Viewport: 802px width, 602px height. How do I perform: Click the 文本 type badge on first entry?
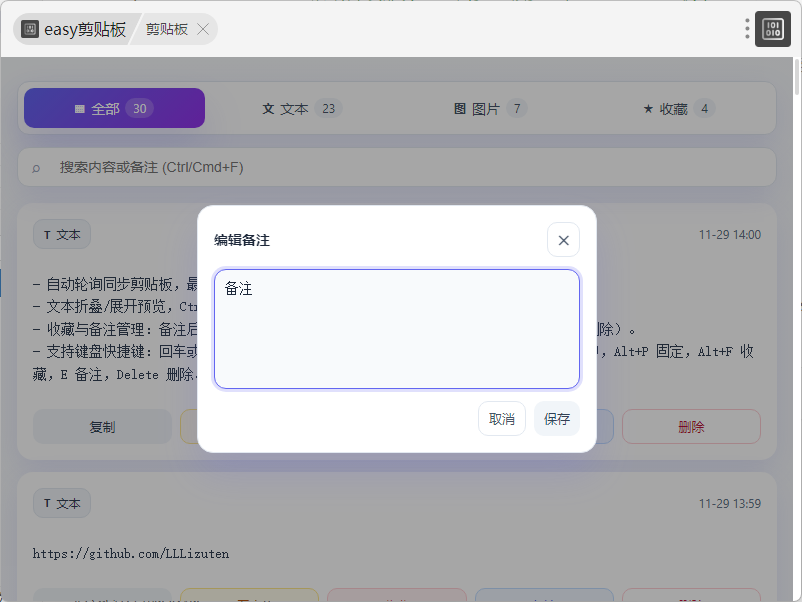[x=62, y=235]
